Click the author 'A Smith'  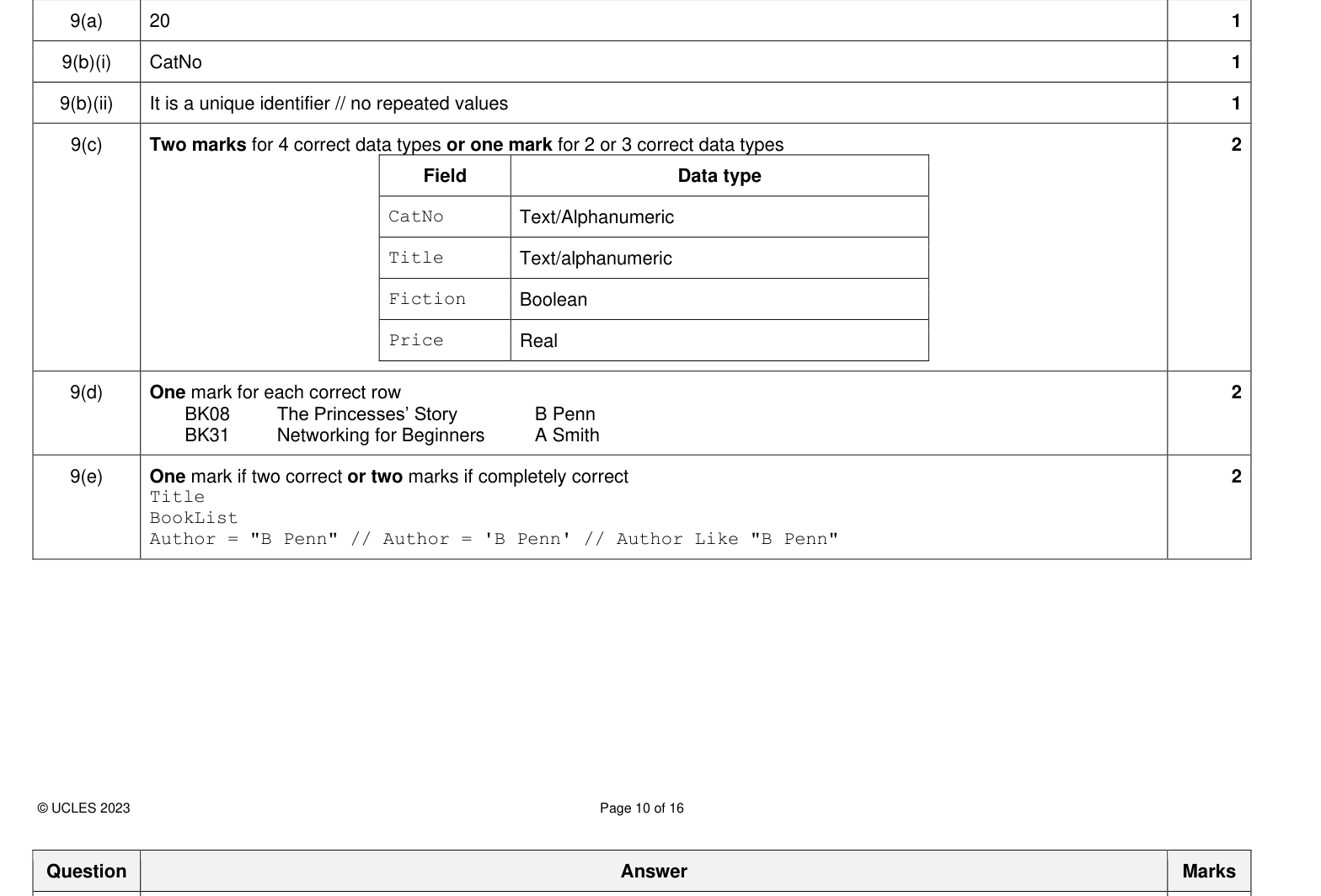pos(567,435)
